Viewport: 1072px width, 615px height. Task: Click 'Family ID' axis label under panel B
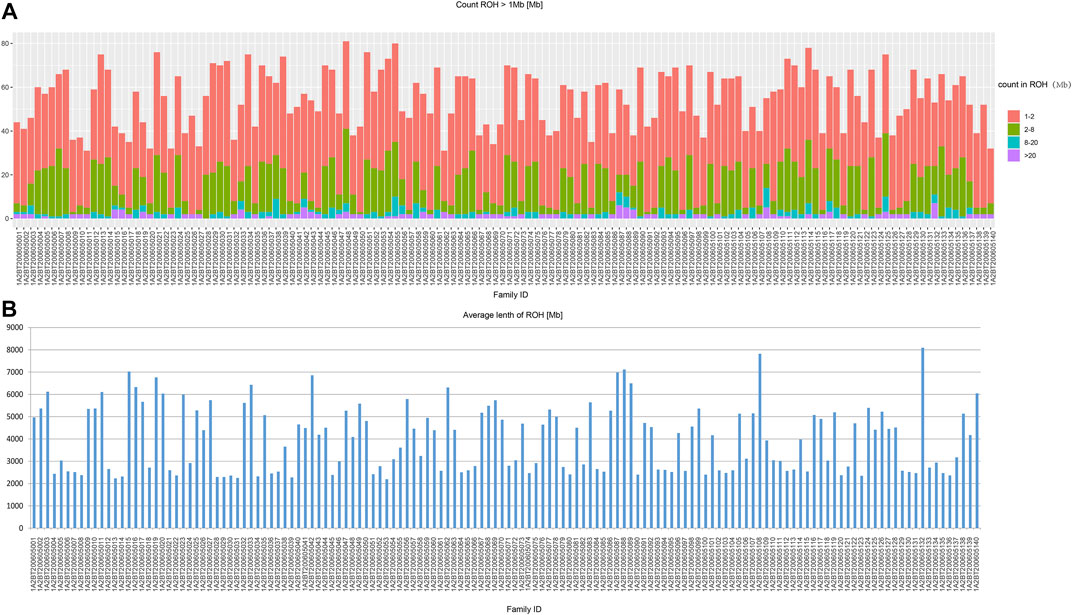click(x=524, y=609)
